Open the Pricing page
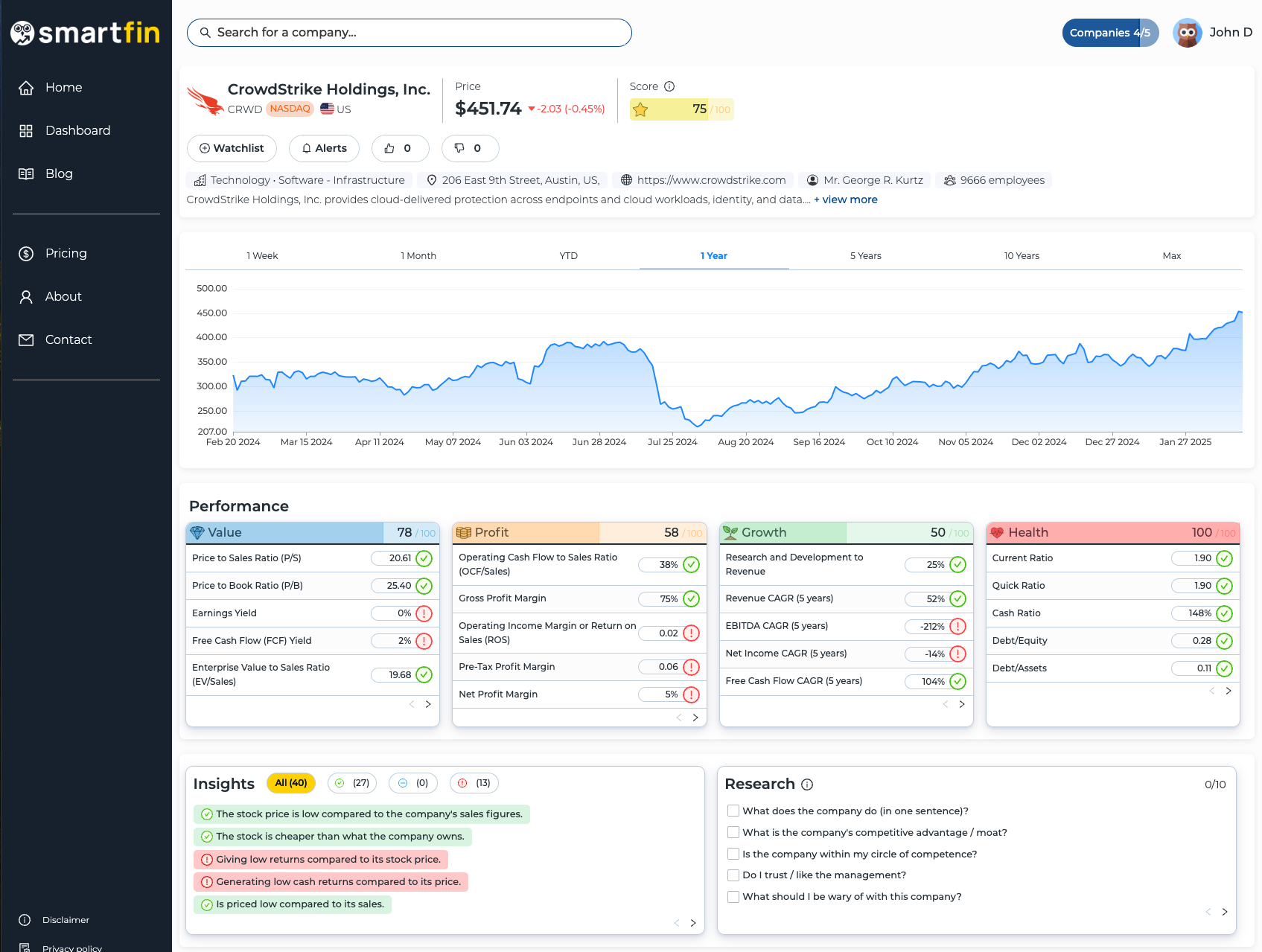This screenshot has width=1262, height=952. pos(53,254)
